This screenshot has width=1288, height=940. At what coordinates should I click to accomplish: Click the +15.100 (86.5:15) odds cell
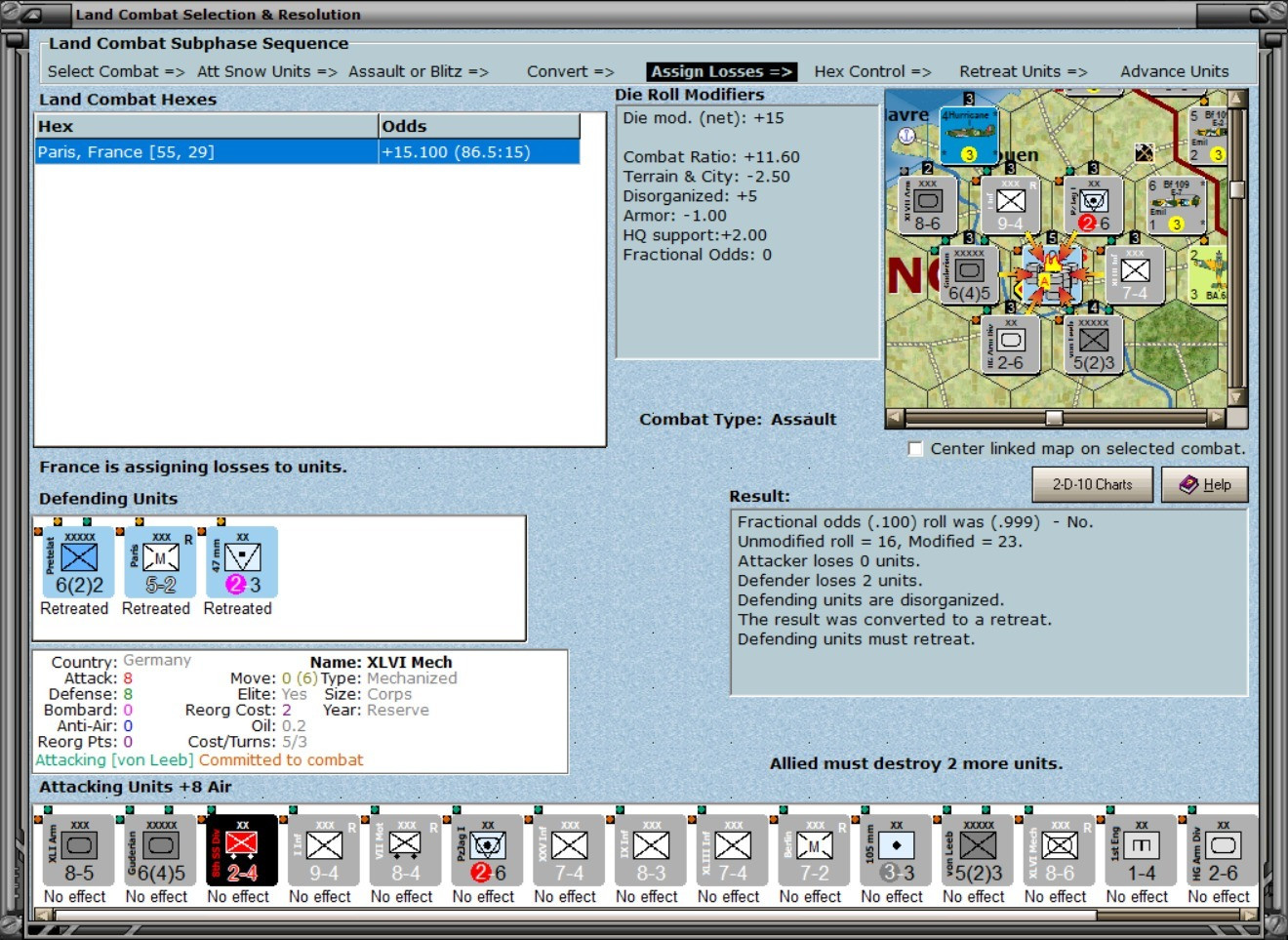tap(479, 152)
